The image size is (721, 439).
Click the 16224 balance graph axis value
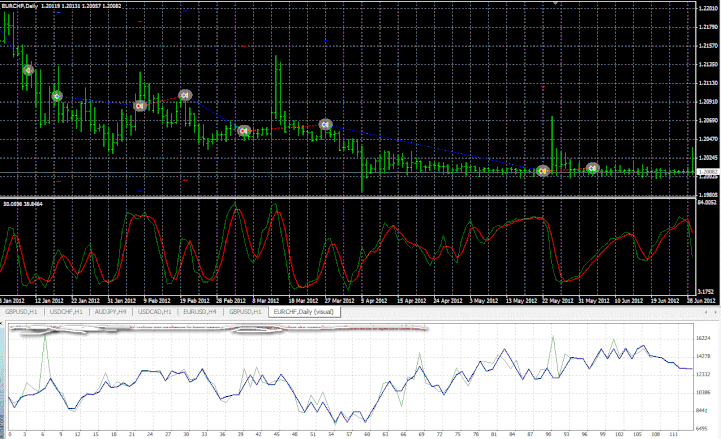(x=704, y=338)
